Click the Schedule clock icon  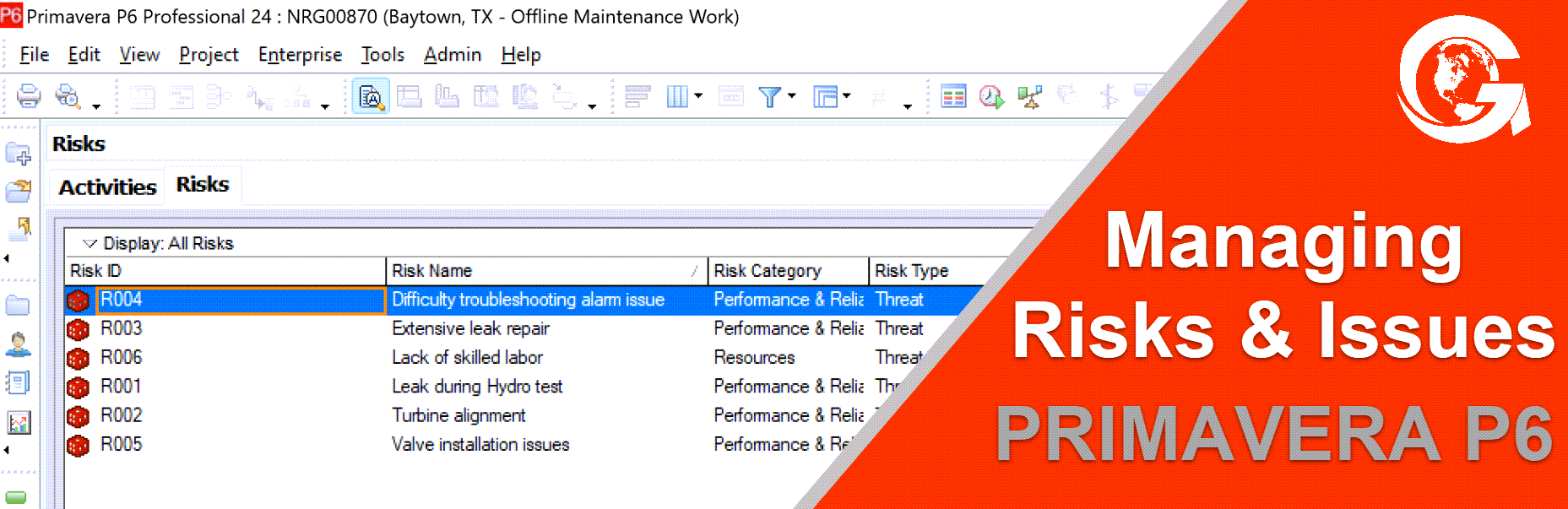[991, 97]
